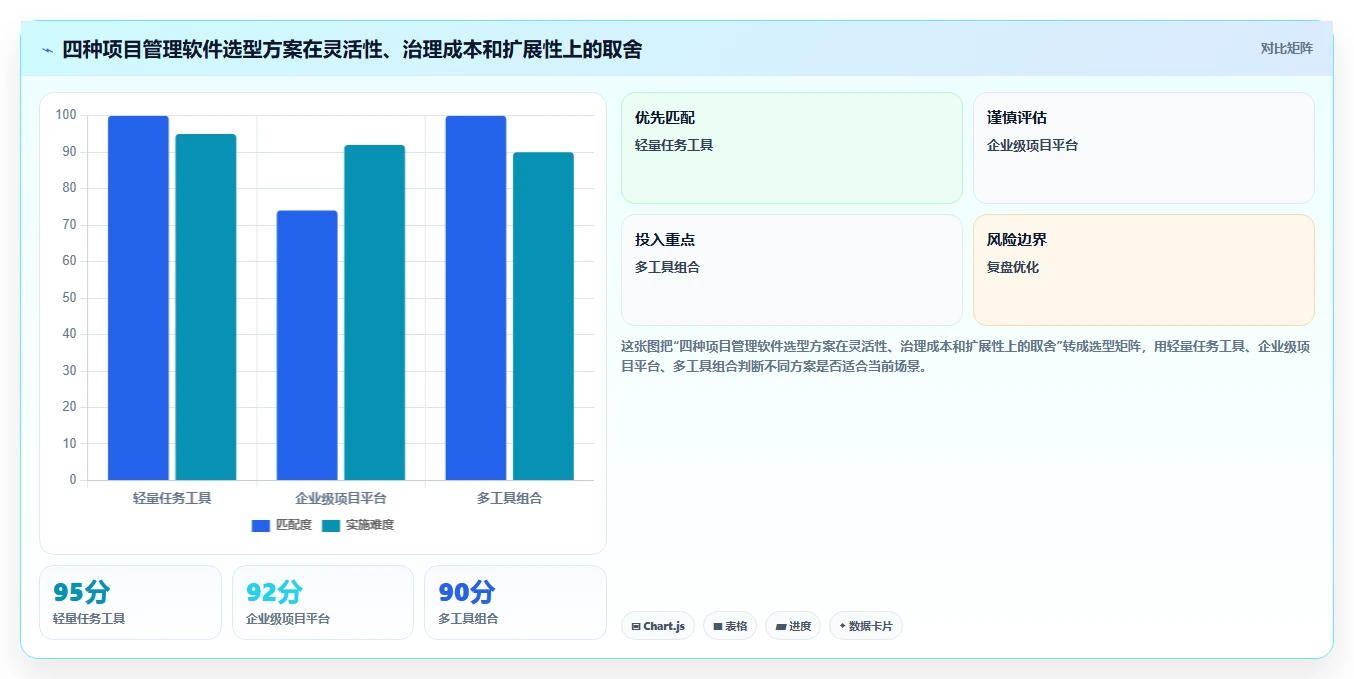Click the blue 匹配度 bar for 企业级项目平台

307,345
